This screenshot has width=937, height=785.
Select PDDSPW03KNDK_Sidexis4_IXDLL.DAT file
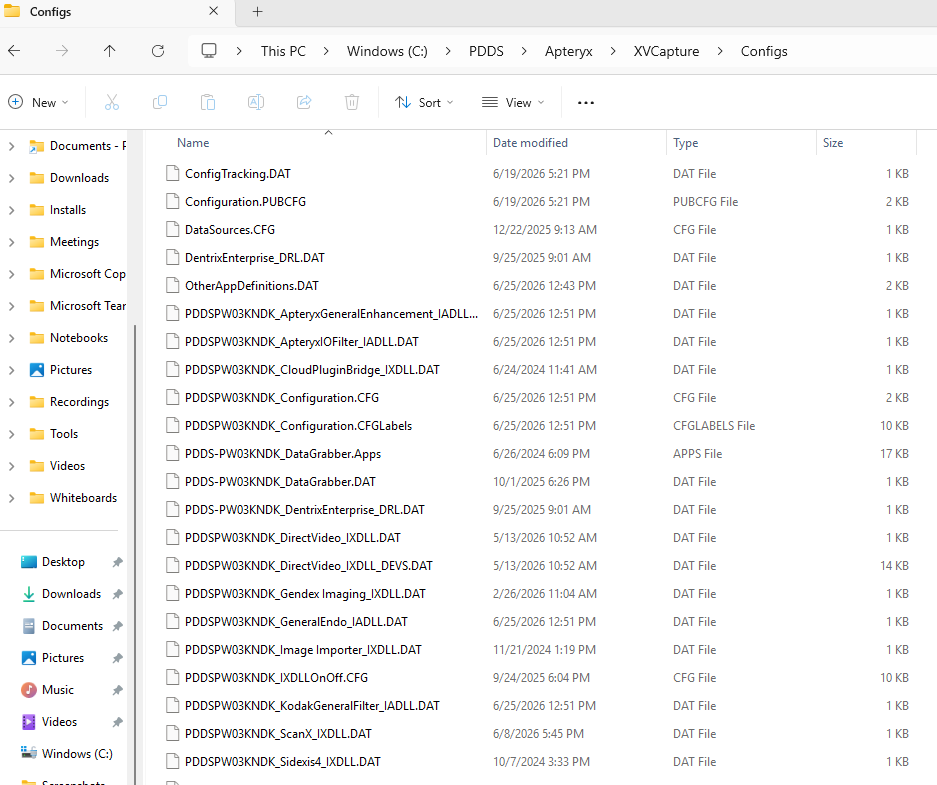point(283,762)
